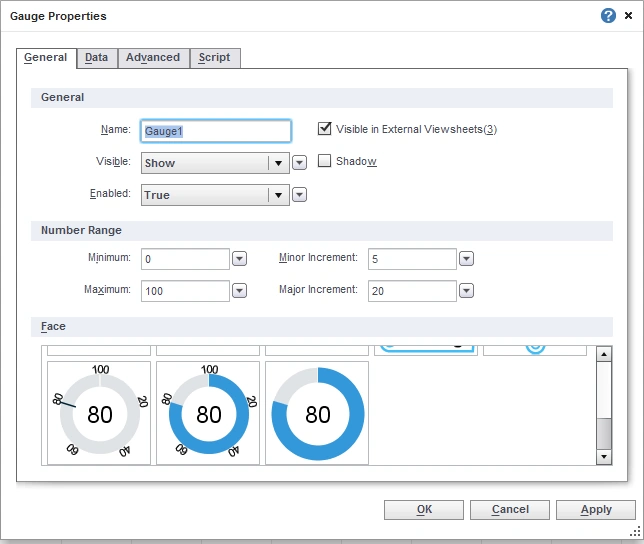Switch to the Script tab
Screen dimensions: 644x544
[214, 58]
